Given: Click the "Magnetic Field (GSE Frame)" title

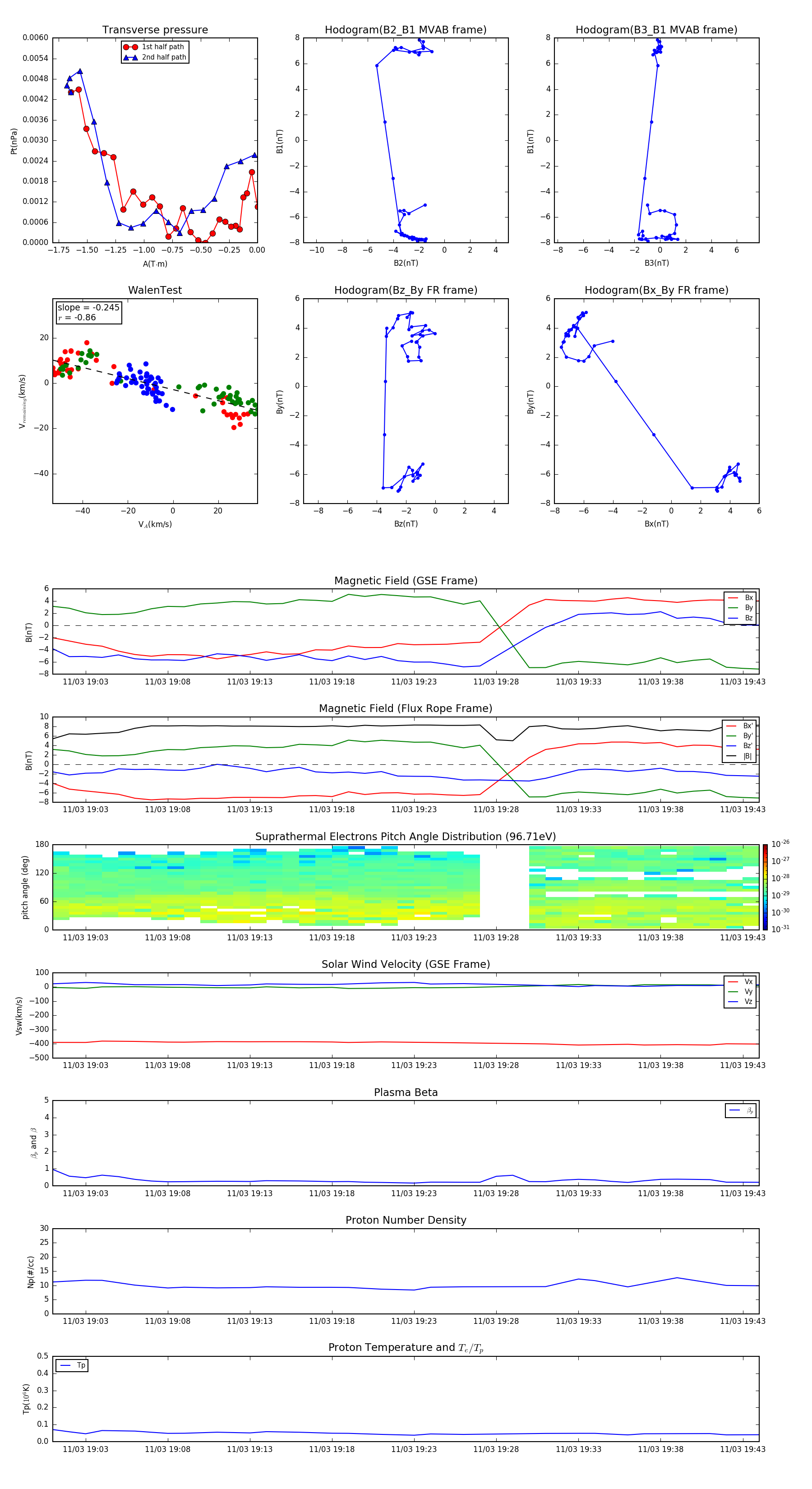Looking at the screenshot, I should pos(406,581).
